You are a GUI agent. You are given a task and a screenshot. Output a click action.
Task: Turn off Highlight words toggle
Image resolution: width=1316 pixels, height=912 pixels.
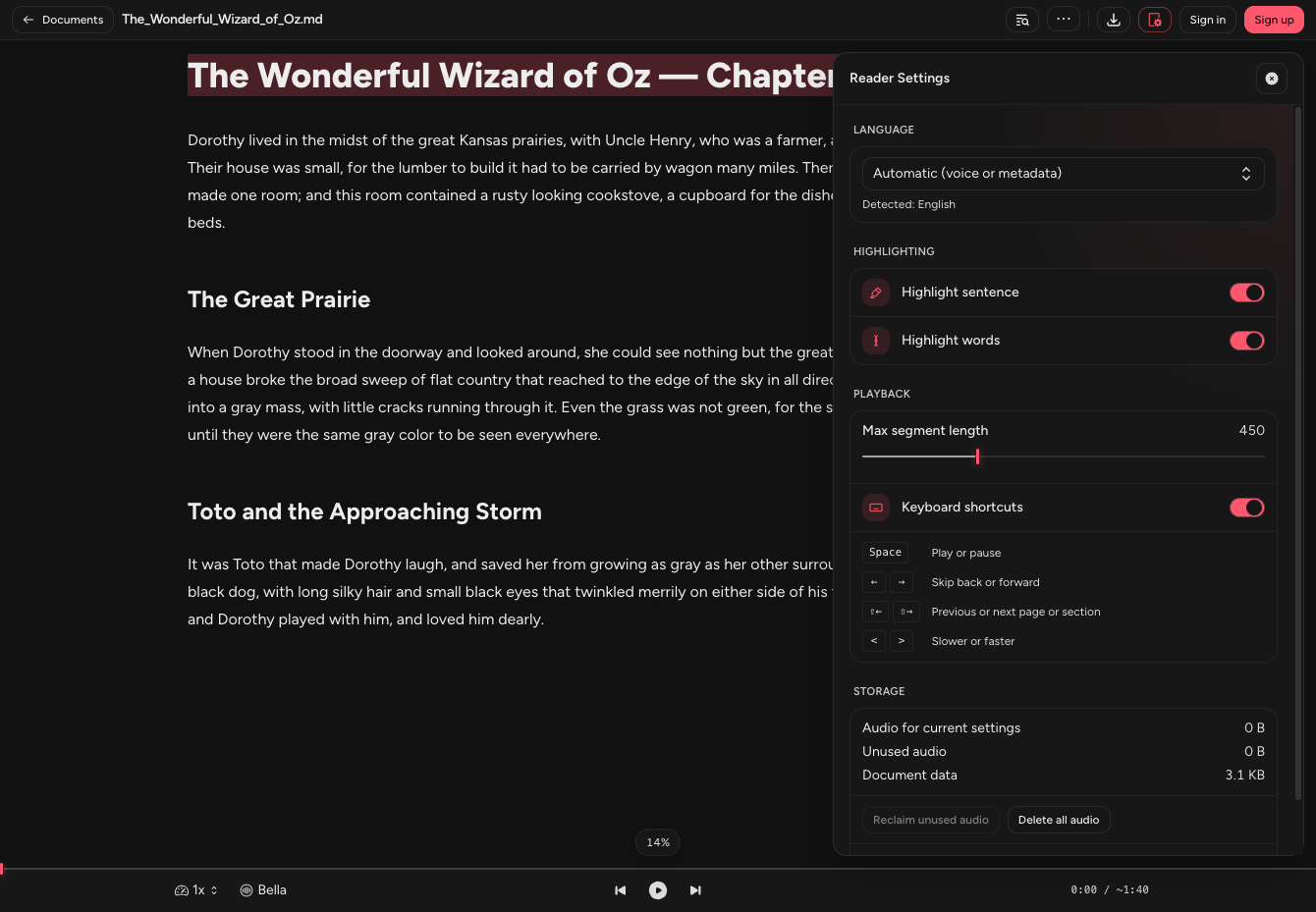tap(1247, 341)
